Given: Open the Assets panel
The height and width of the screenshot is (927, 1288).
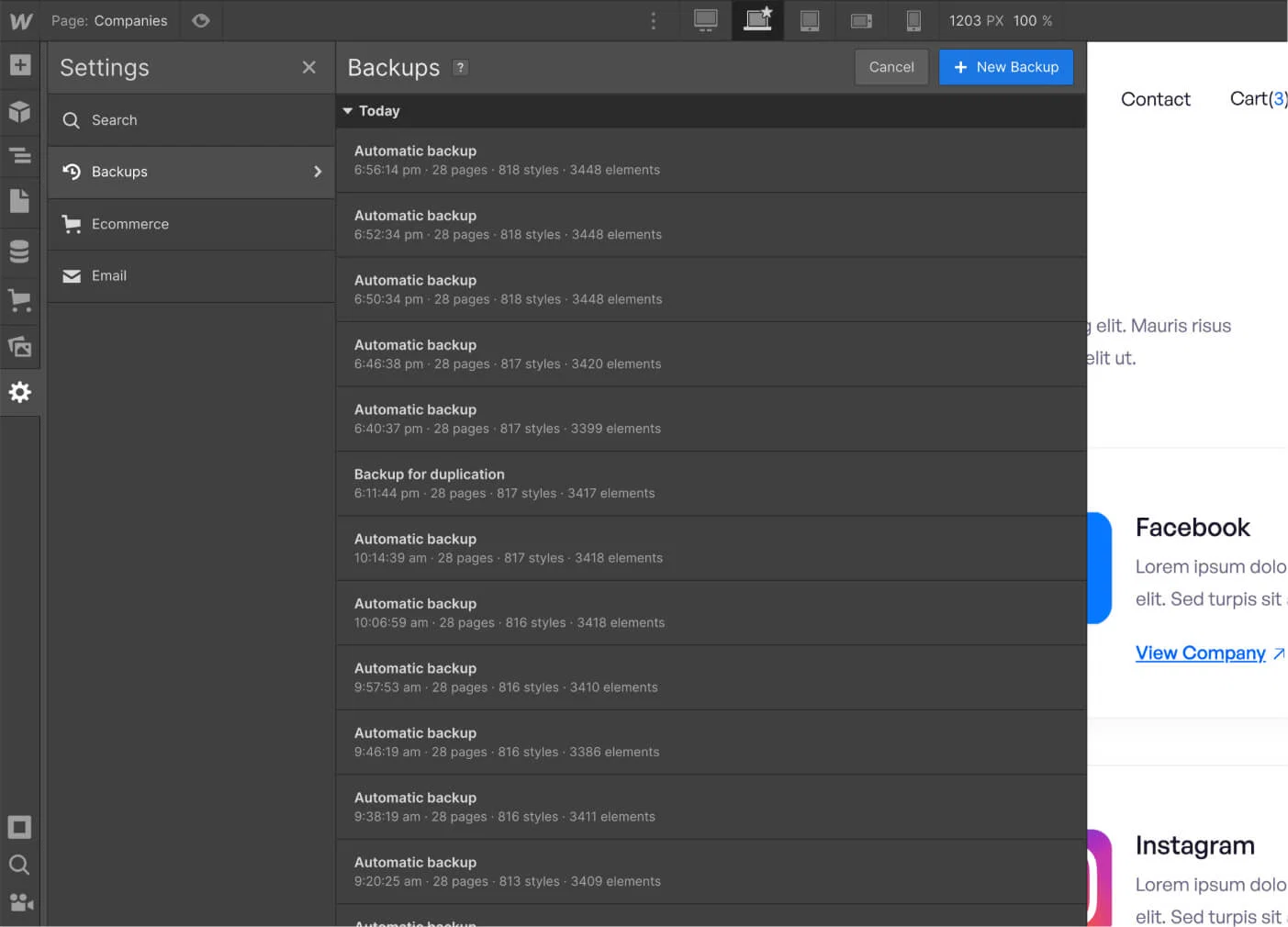Looking at the screenshot, I should [x=20, y=347].
